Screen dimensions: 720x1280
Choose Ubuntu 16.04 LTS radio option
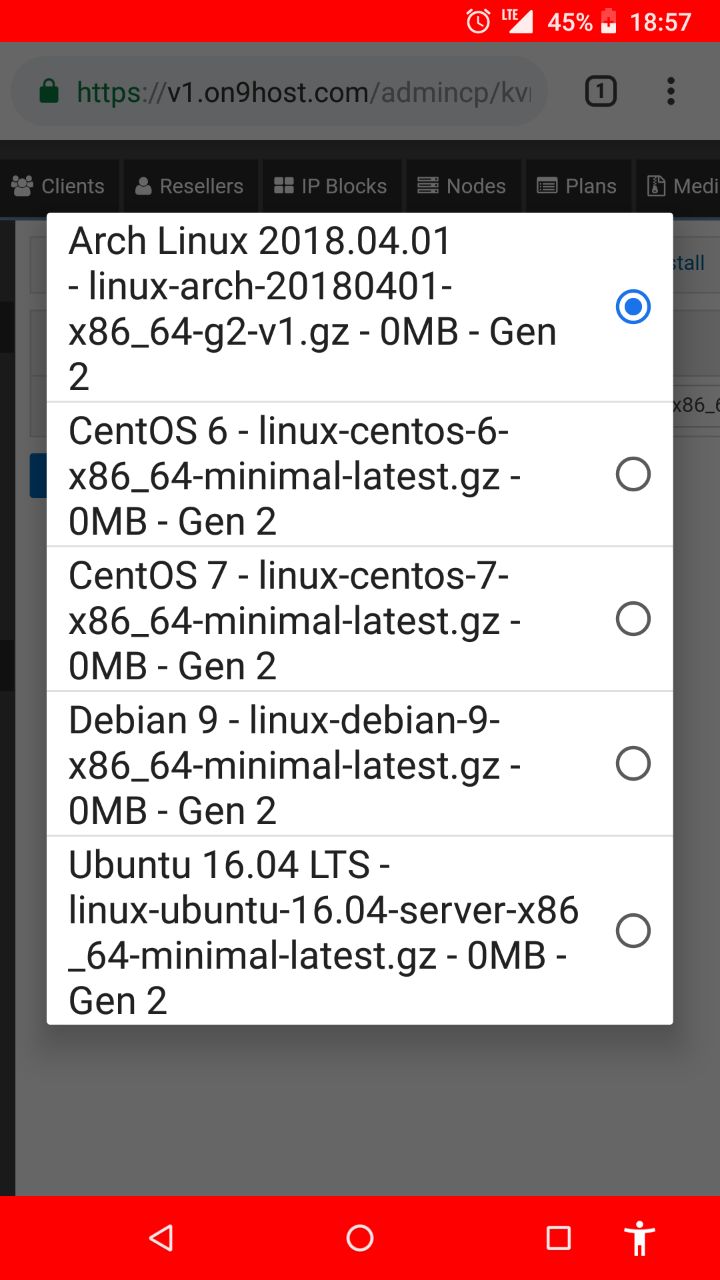tap(633, 931)
